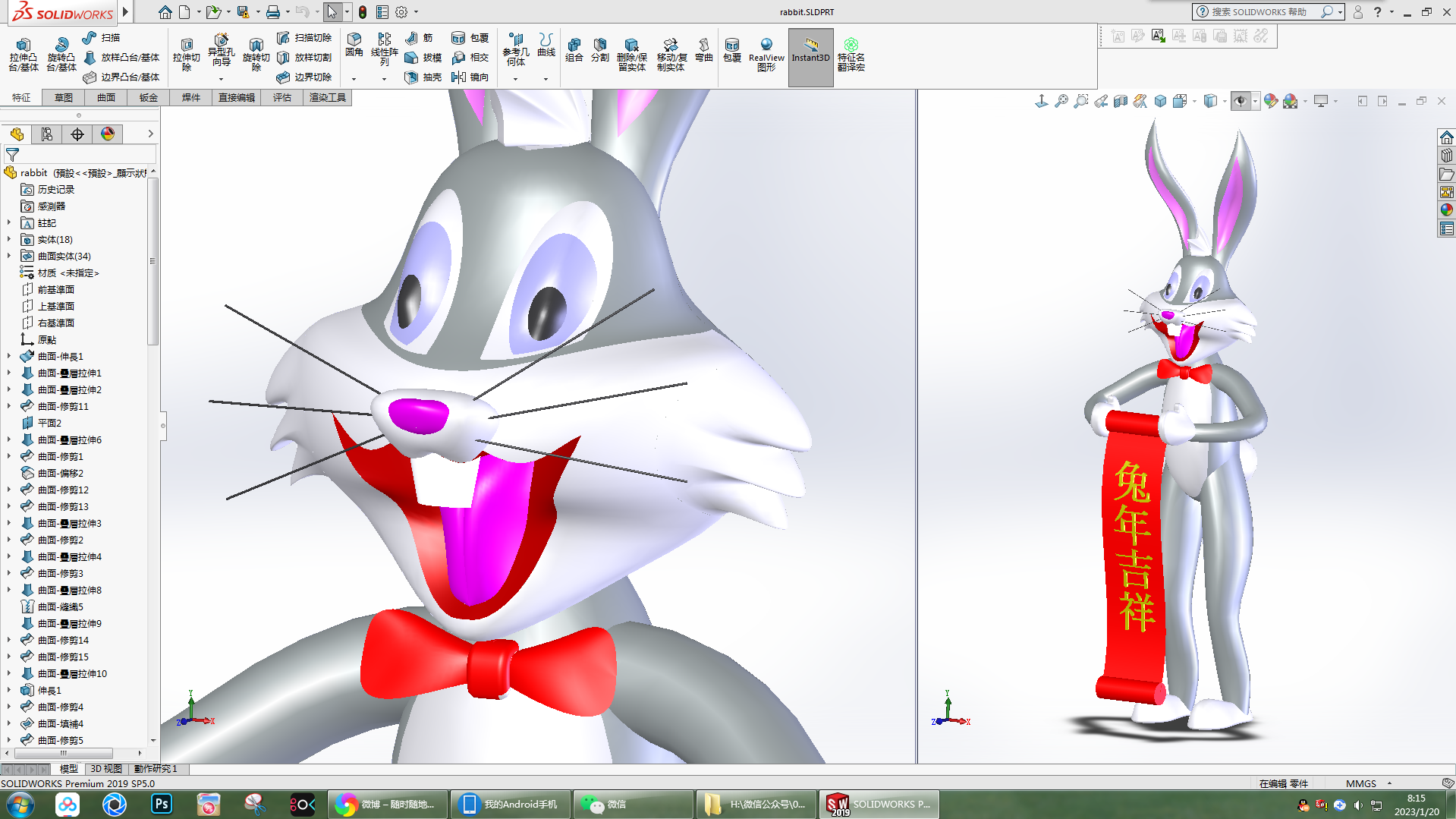1456x819 pixels.
Task: Switch to the 曲面 surface tab
Action: click(x=106, y=97)
